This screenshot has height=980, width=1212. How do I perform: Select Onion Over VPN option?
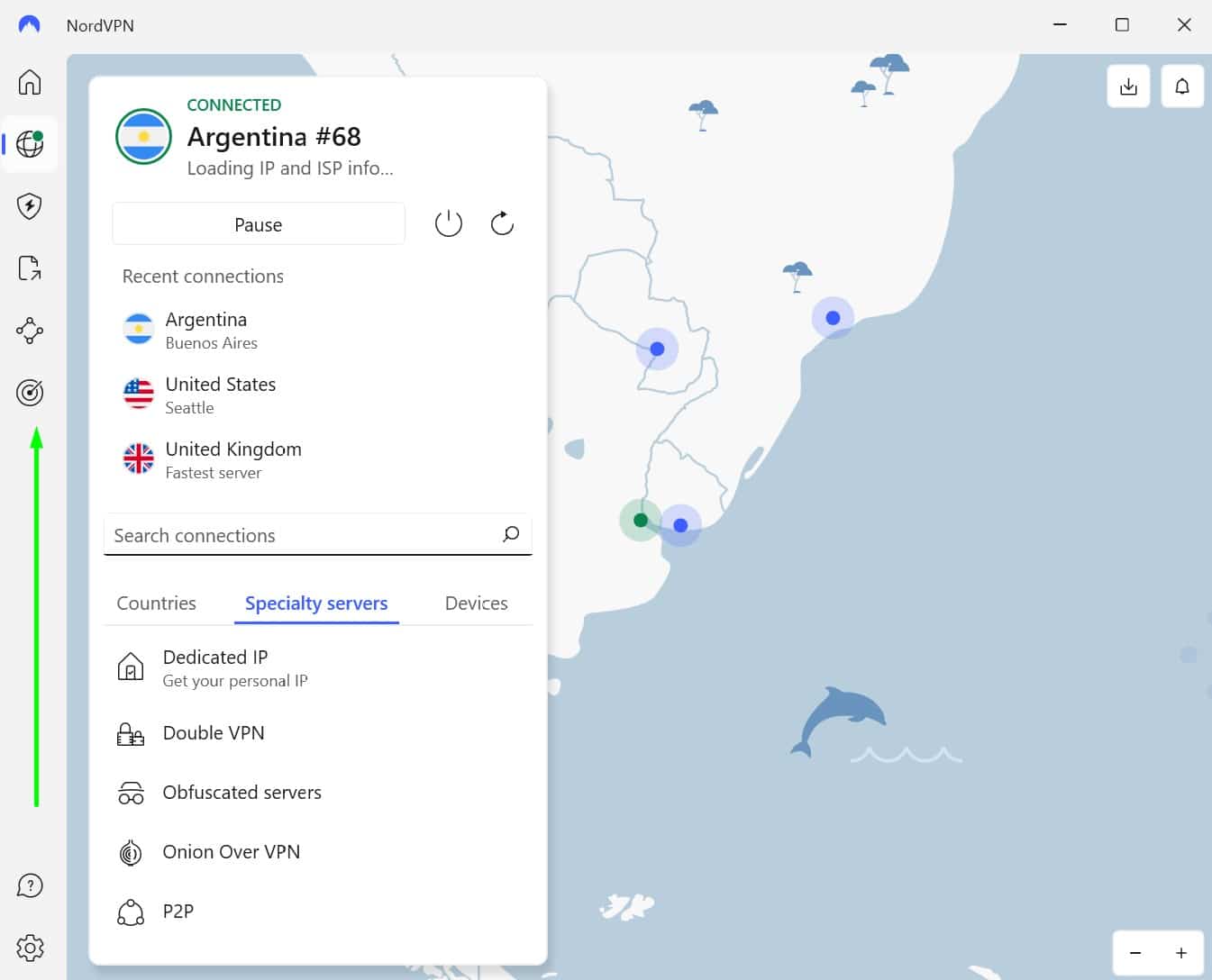click(x=317, y=852)
